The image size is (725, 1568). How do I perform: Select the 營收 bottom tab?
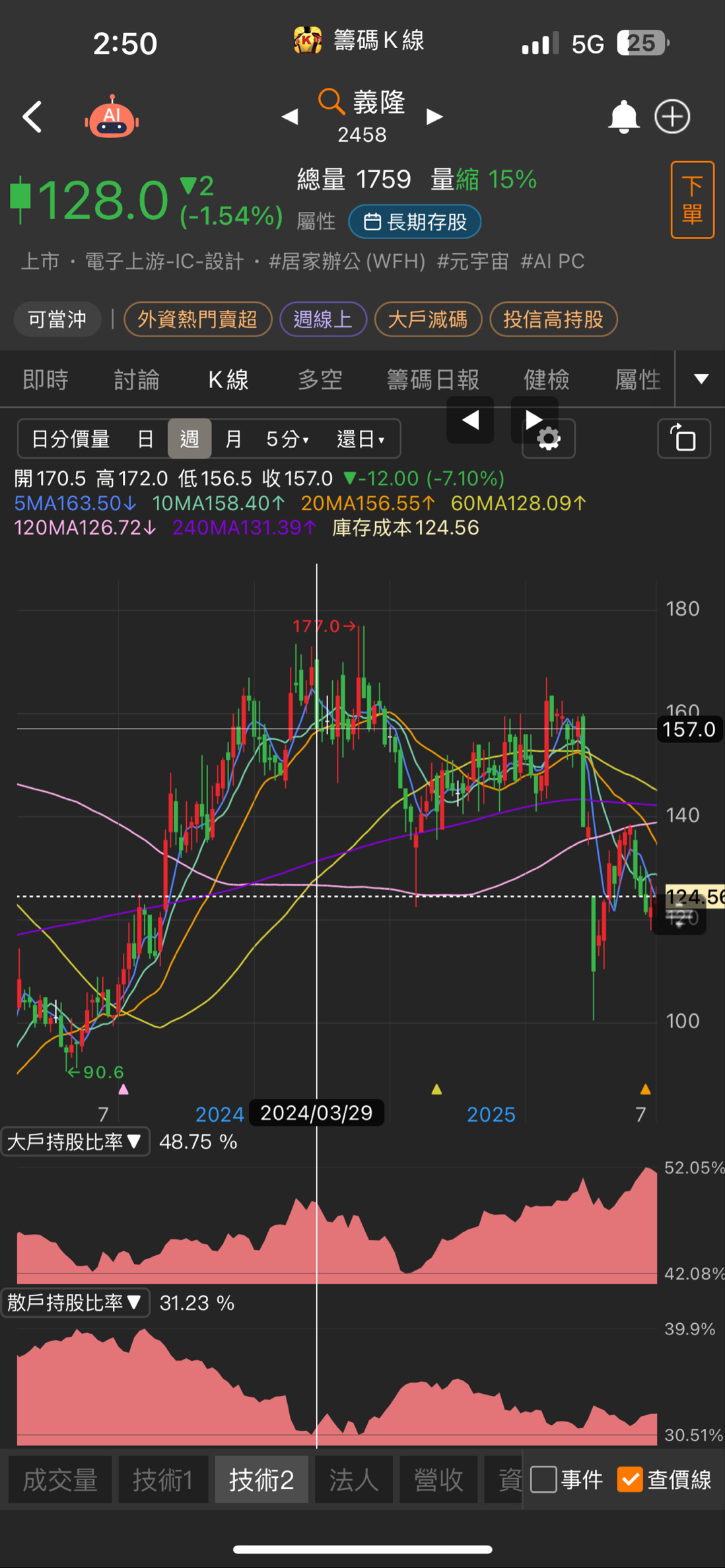click(438, 1480)
